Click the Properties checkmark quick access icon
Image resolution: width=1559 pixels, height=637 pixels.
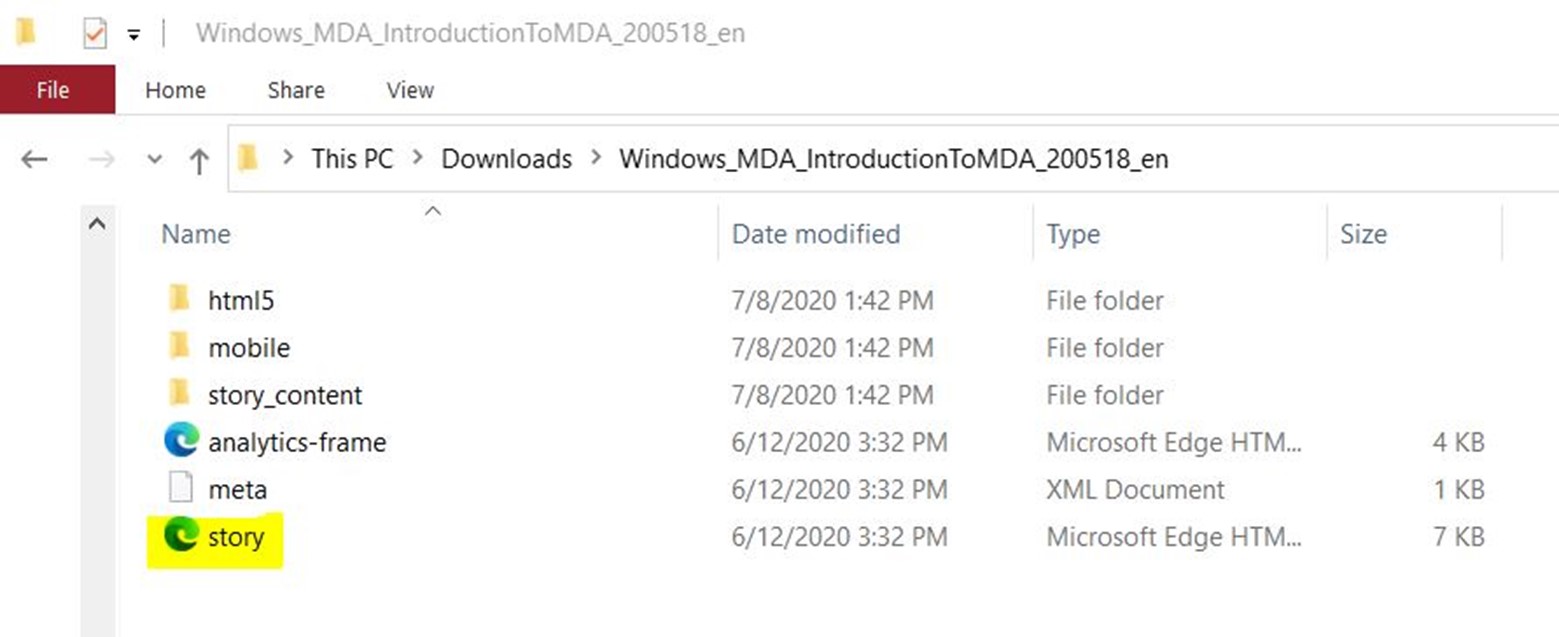[x=94, y=34]
